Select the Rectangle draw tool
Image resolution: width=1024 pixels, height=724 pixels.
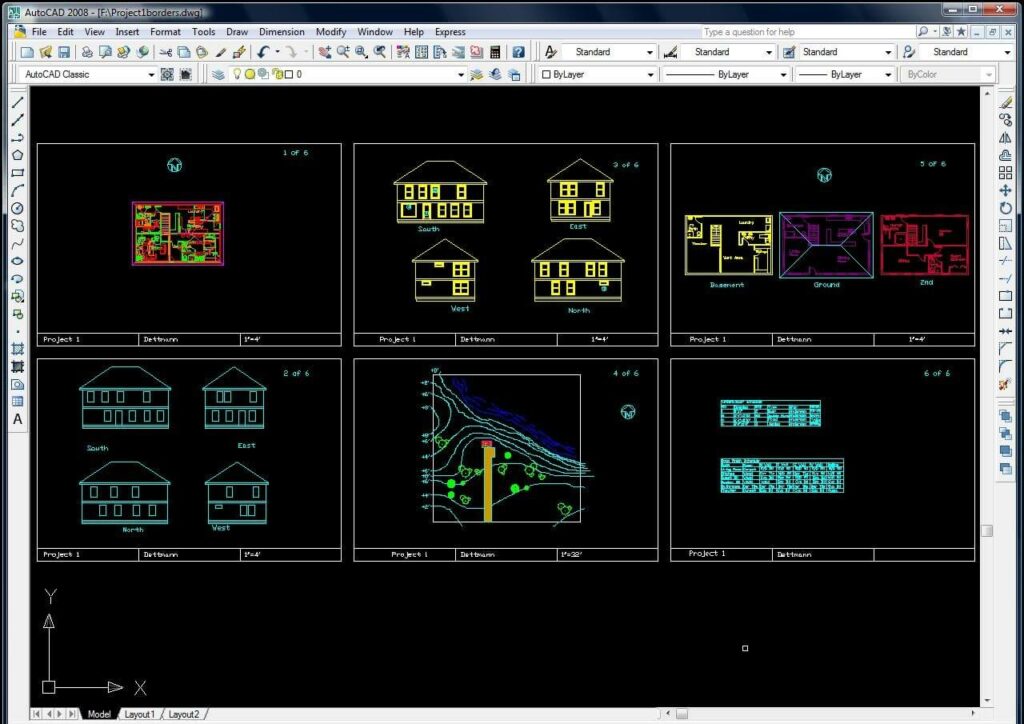click(x=18, y=173)
